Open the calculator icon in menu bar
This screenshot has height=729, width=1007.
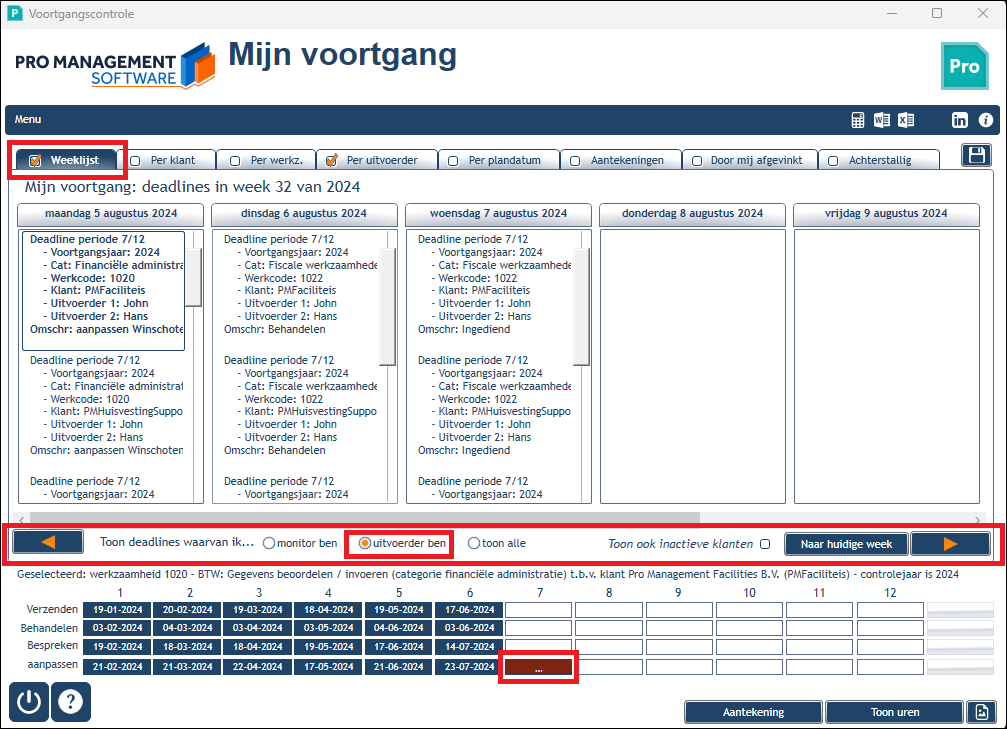pyautogui.click(x=857, y=120)
